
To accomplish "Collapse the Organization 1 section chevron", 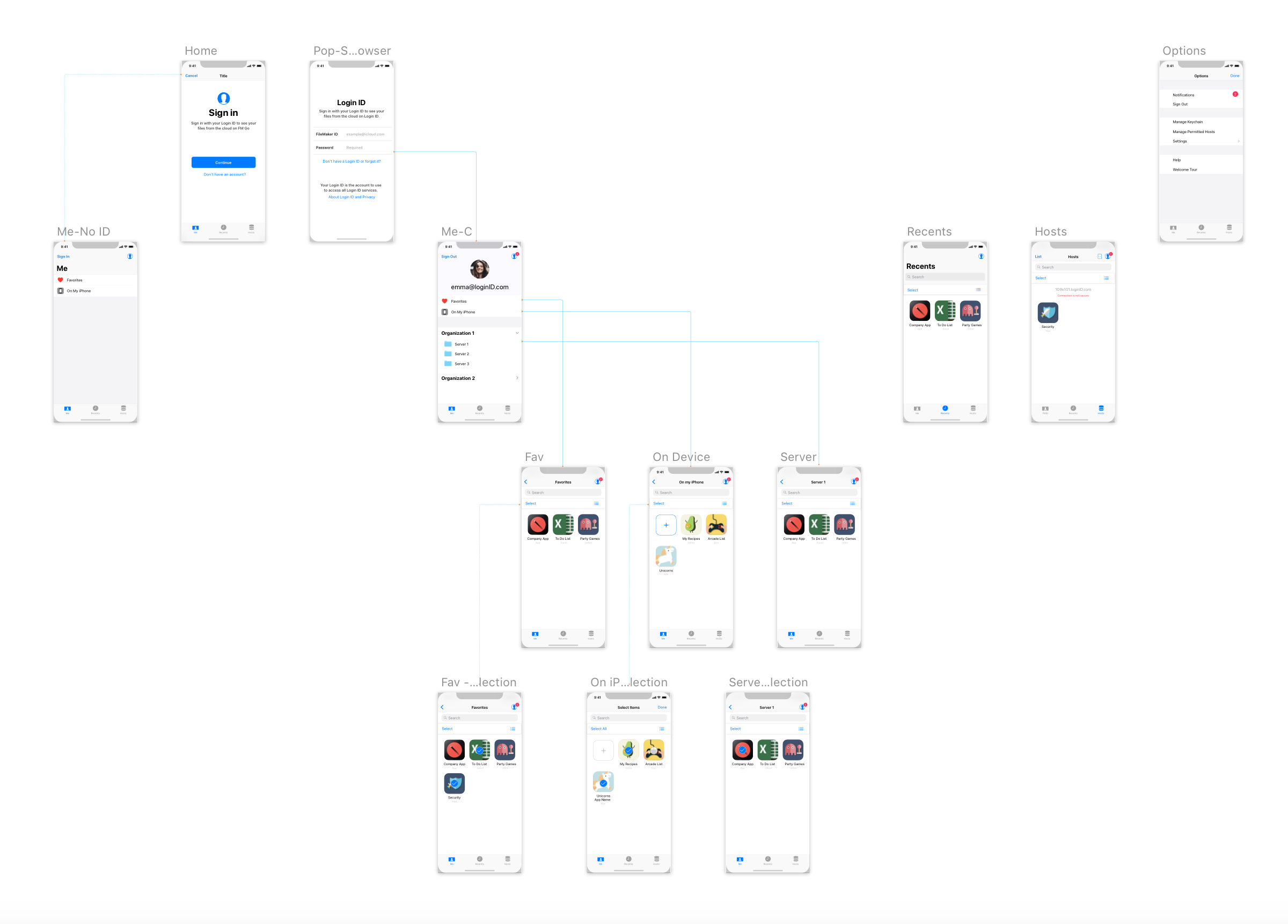I will point(517,333).
